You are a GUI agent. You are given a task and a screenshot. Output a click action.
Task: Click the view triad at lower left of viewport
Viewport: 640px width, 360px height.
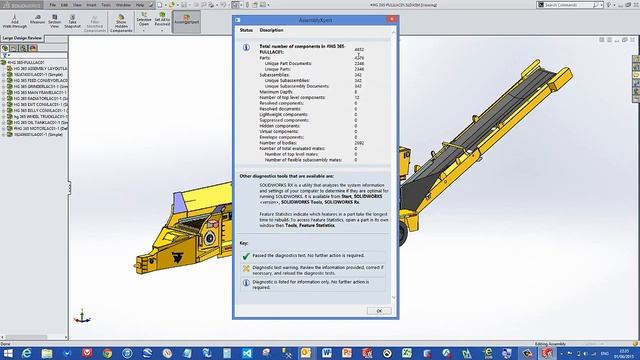click(x=82, y=316)
